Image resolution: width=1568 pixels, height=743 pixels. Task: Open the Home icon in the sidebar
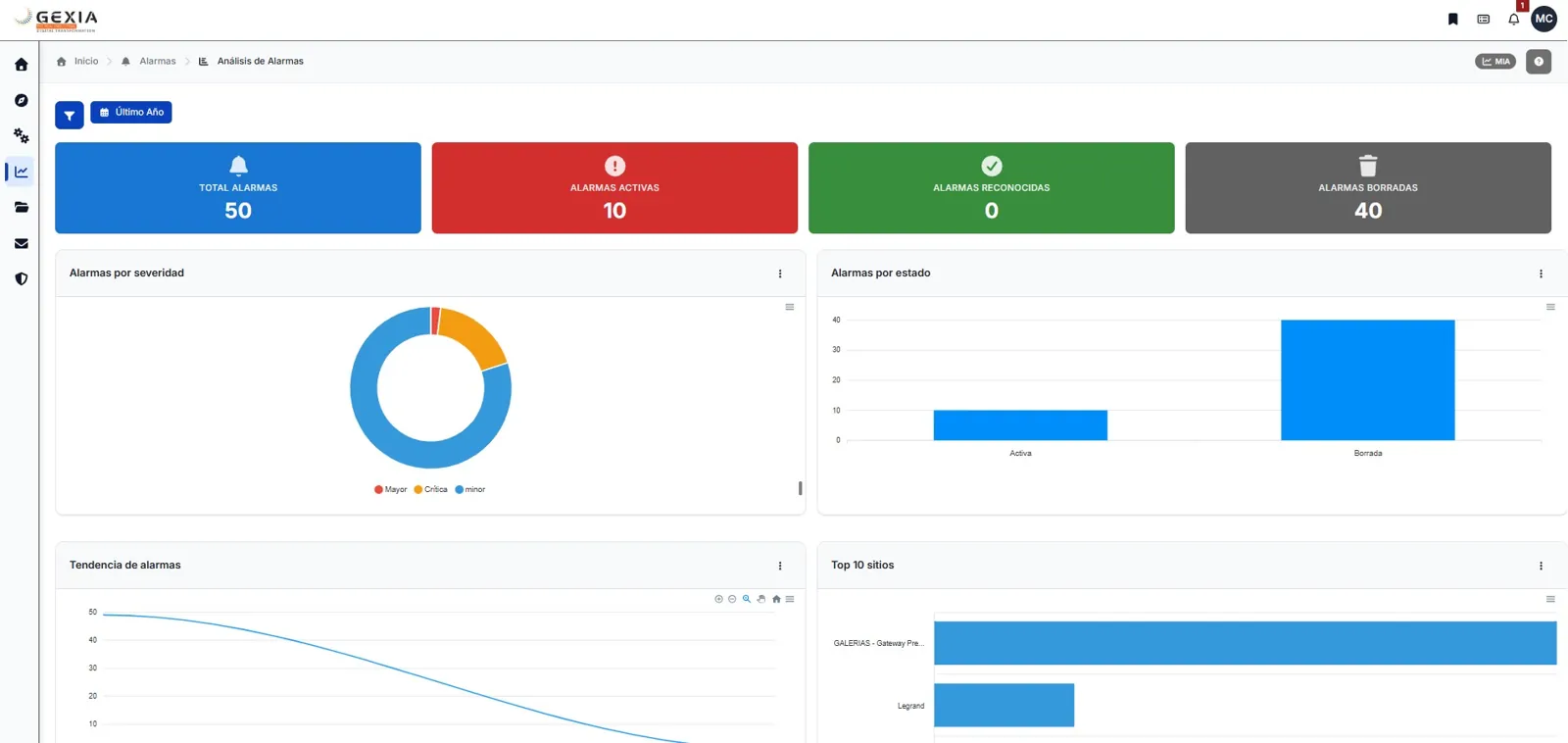point(21,65)
